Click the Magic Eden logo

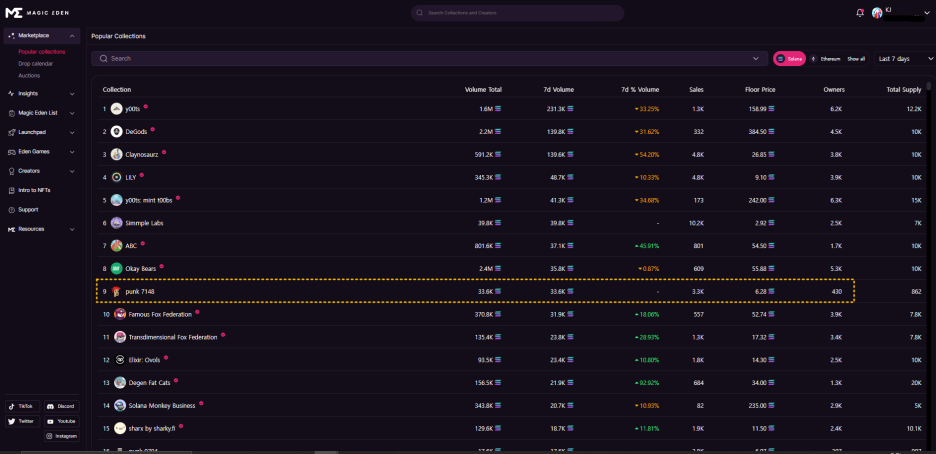tap(38, 13)
